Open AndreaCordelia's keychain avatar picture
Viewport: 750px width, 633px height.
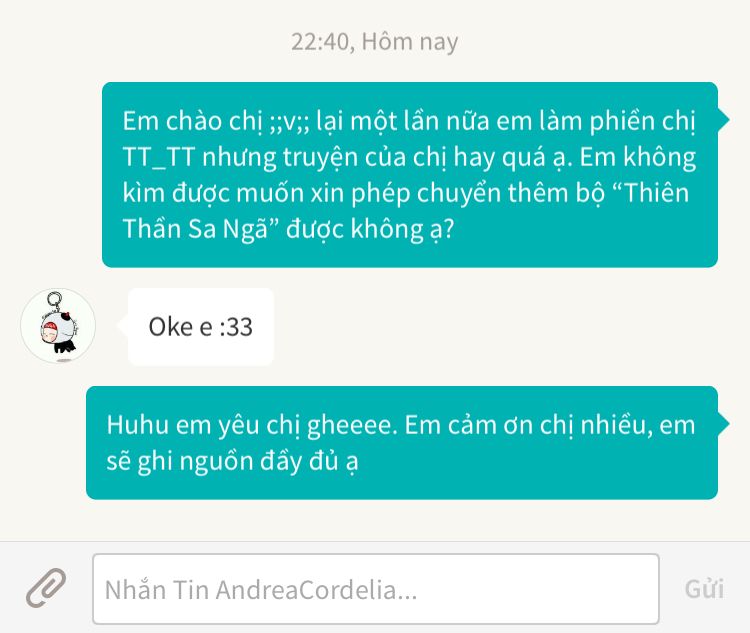(x=58, y=326)
